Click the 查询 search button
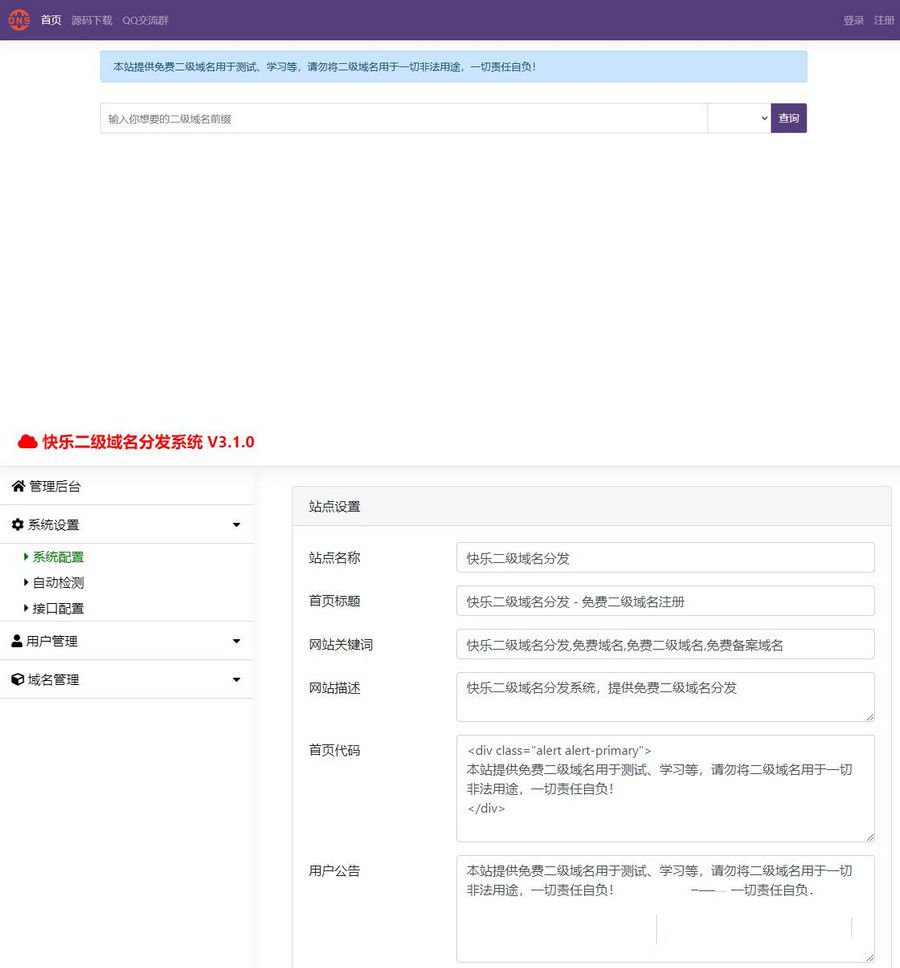The height and width of the screenshot is (968, 900). pyautogui.click(x=789, y=118)
